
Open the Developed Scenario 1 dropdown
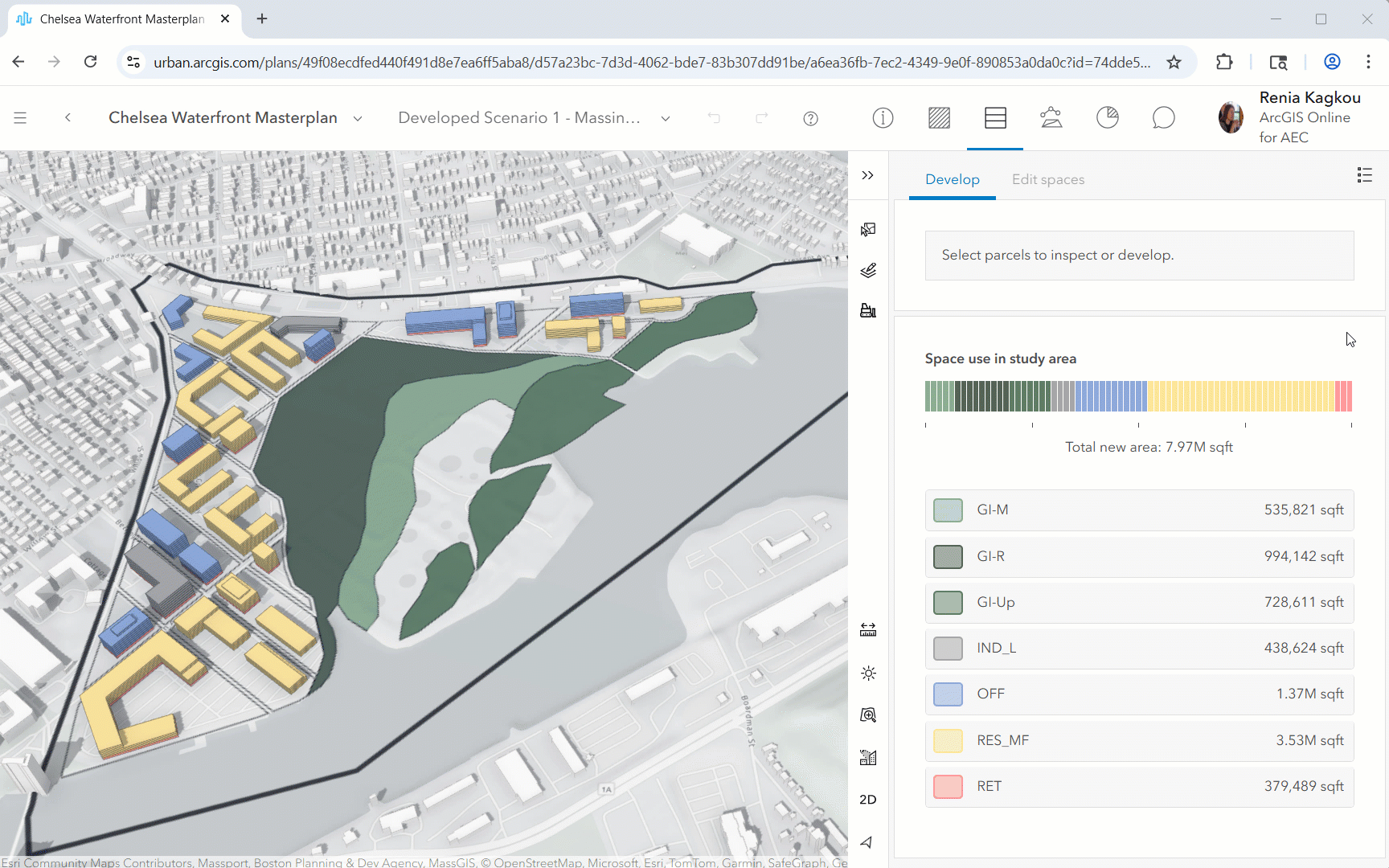[x=666, y=119]
